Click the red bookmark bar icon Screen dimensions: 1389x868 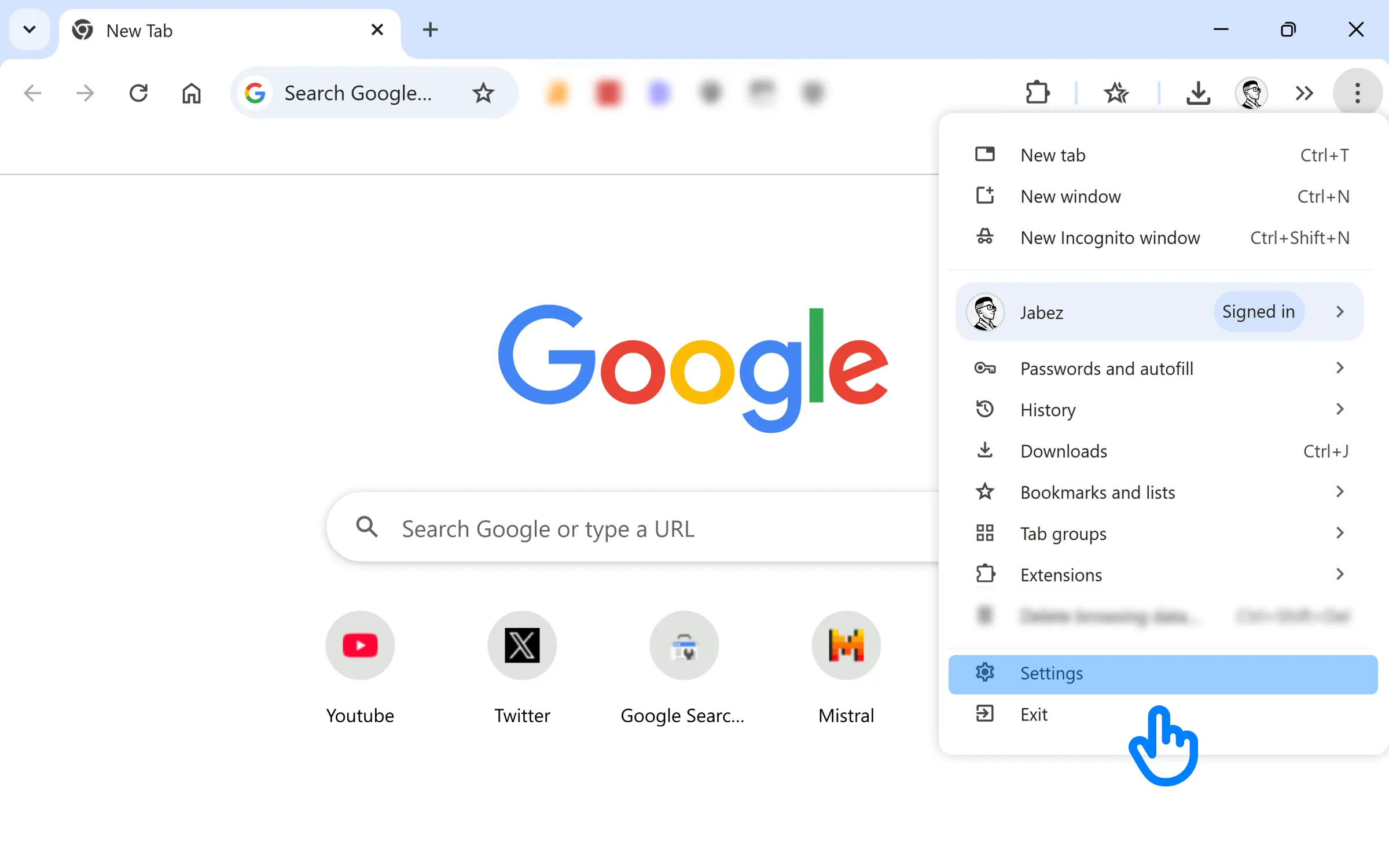pyautogui.click(x=608, y=93)
